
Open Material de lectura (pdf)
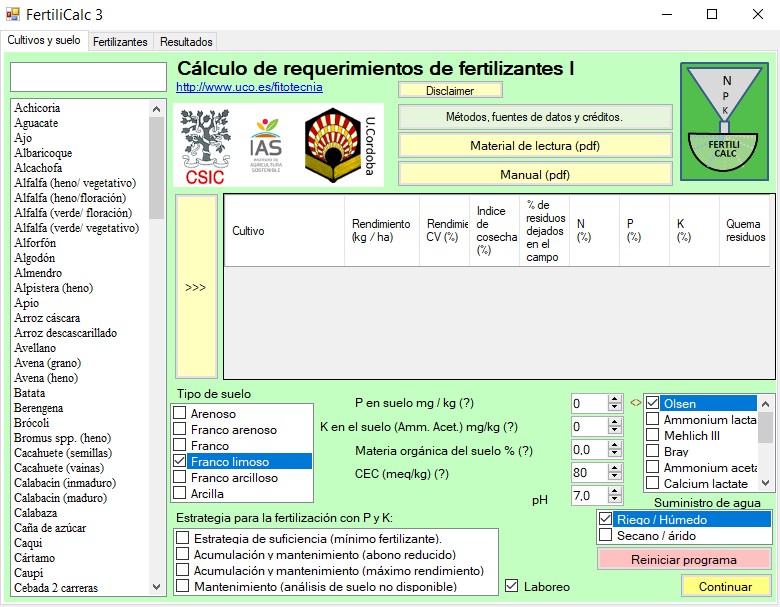[535, 146]
